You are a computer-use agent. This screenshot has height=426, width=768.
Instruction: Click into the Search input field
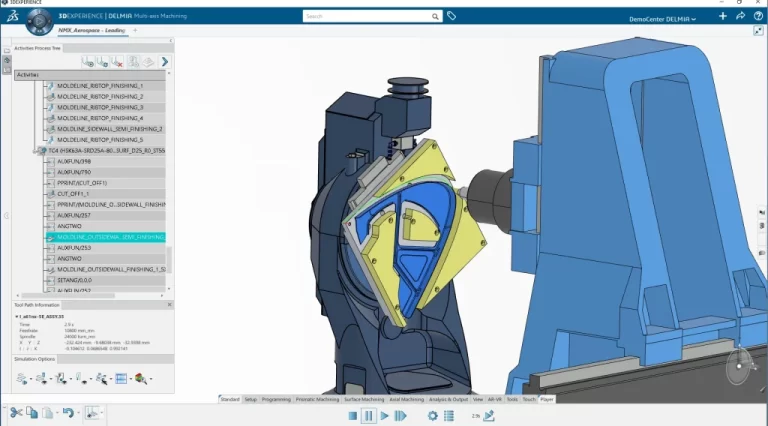[x=370, y=16]
